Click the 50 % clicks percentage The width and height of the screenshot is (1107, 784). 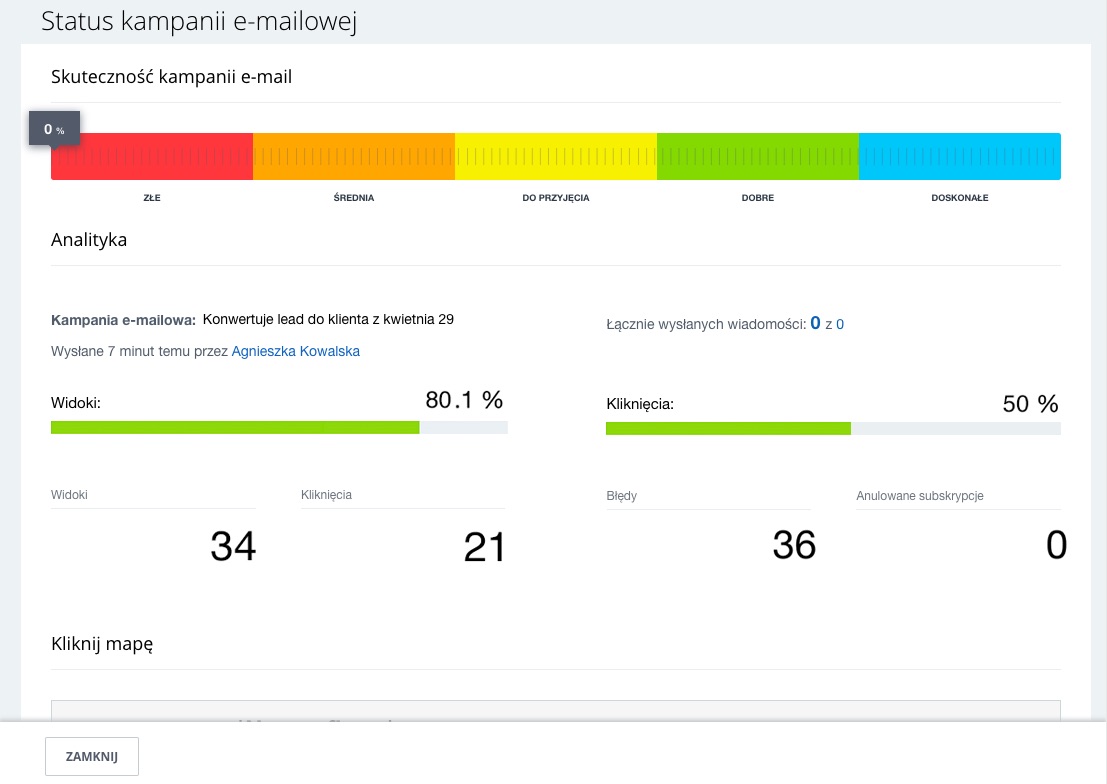point(1030,404)
